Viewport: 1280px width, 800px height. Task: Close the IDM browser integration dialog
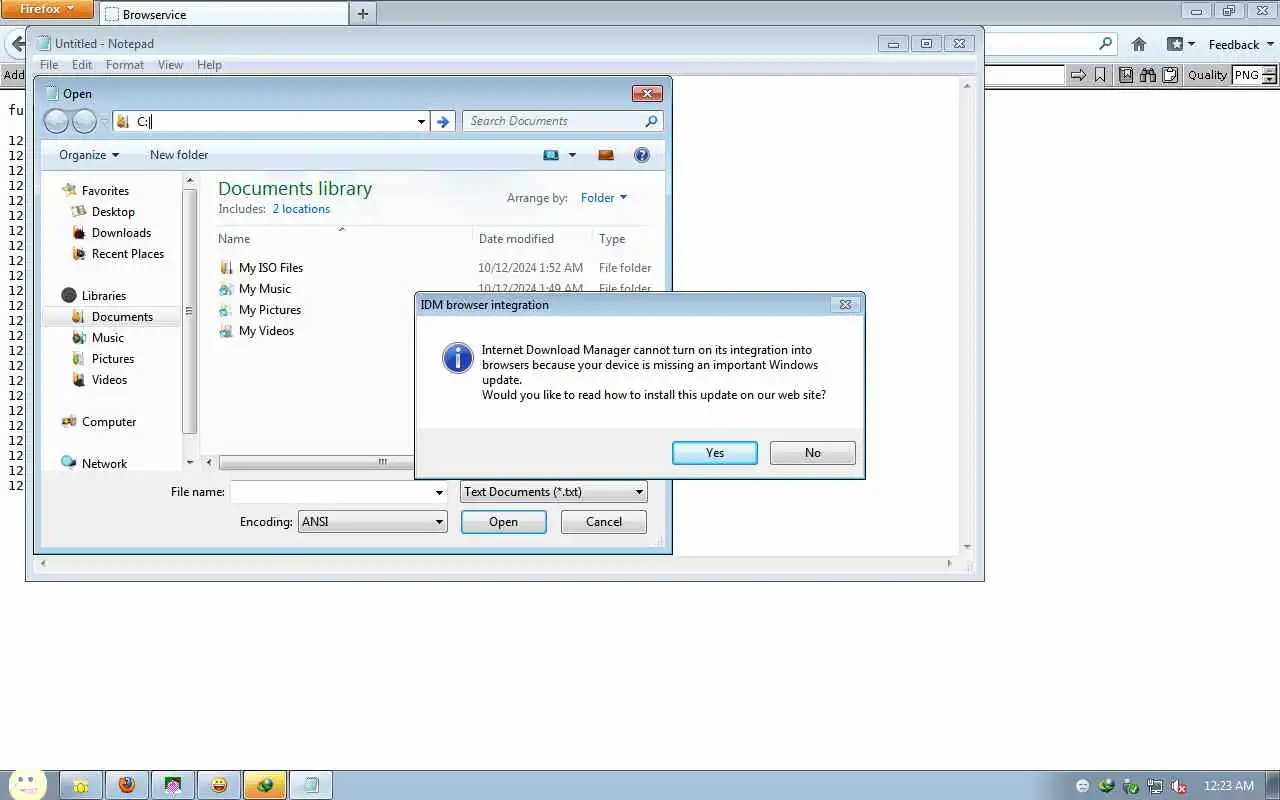[845, 305]
